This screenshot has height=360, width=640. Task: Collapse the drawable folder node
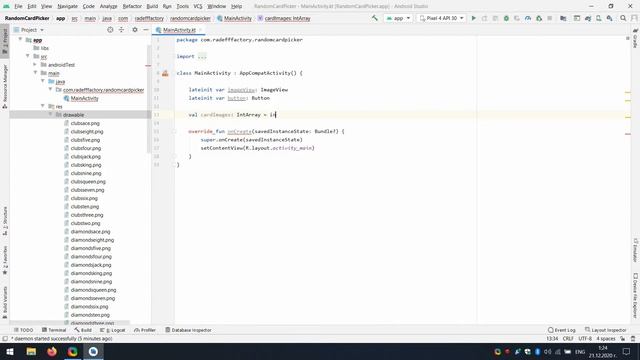click(x=51, y=115)
